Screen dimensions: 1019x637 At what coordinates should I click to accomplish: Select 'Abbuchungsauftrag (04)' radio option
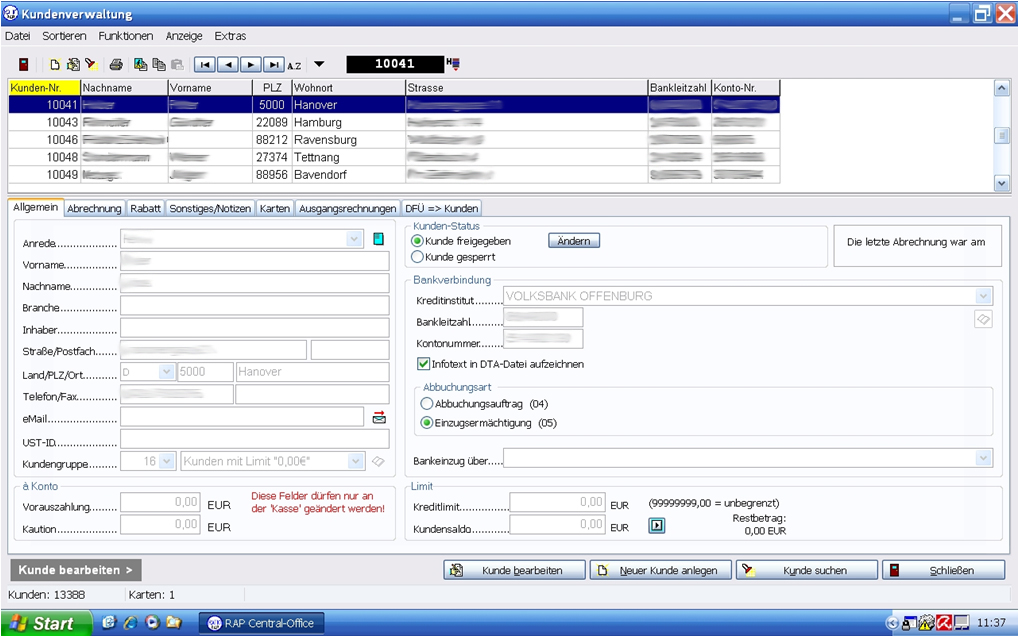coord(427,404)
